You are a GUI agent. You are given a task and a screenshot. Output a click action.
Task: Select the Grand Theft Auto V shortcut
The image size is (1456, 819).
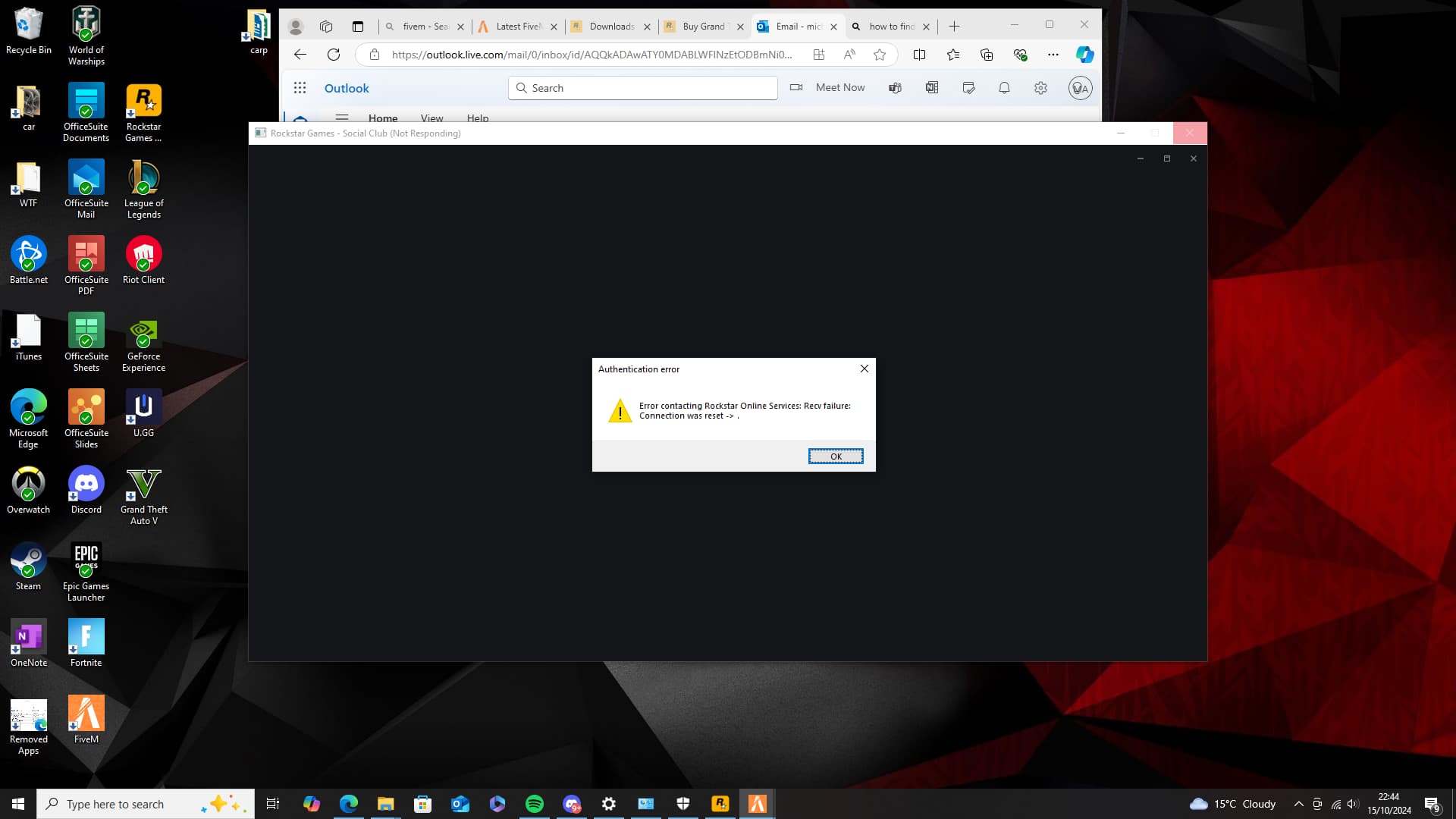point(143,496)
